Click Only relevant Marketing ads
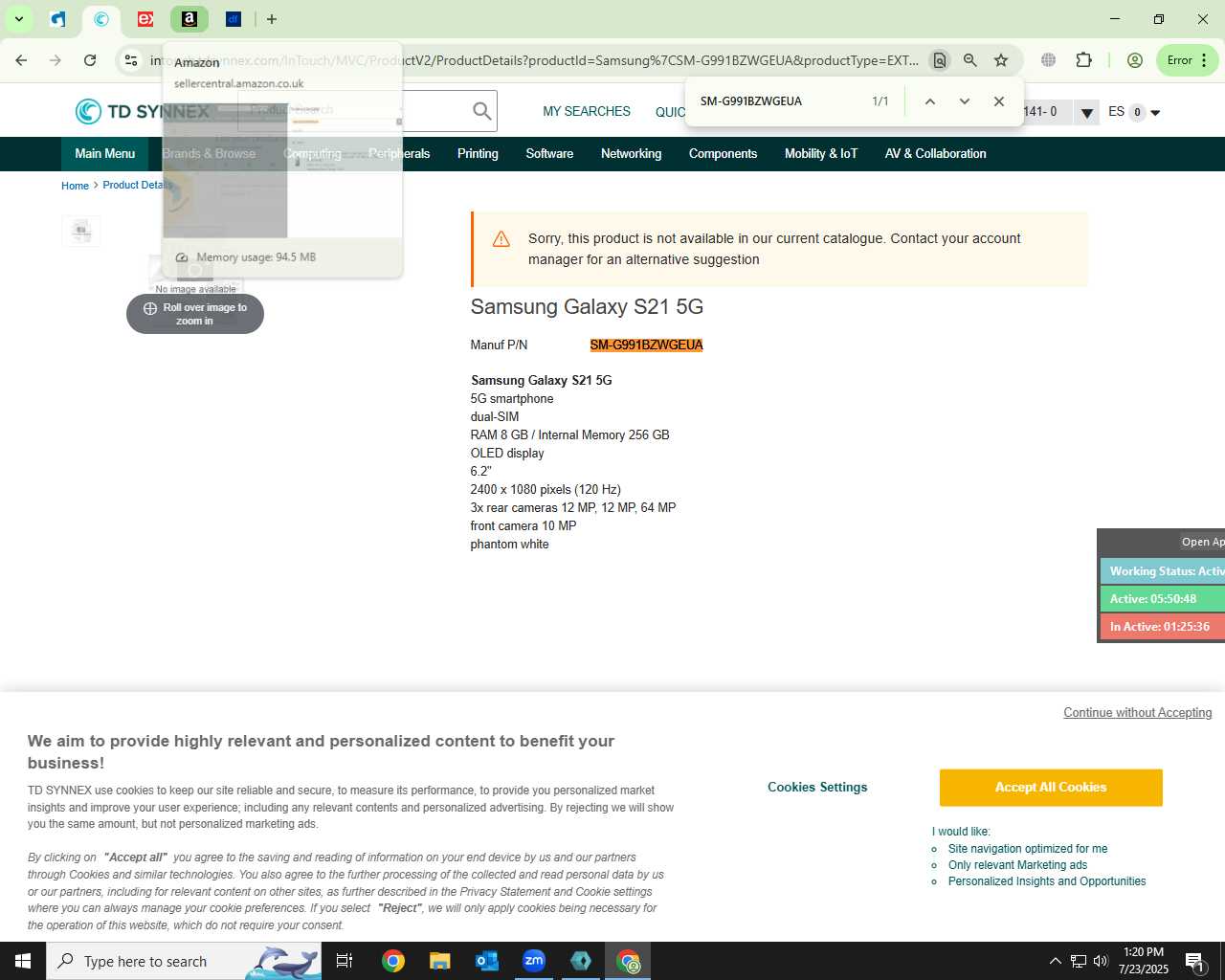This screenshot has width=1225, height=980. click(1017, 865)
